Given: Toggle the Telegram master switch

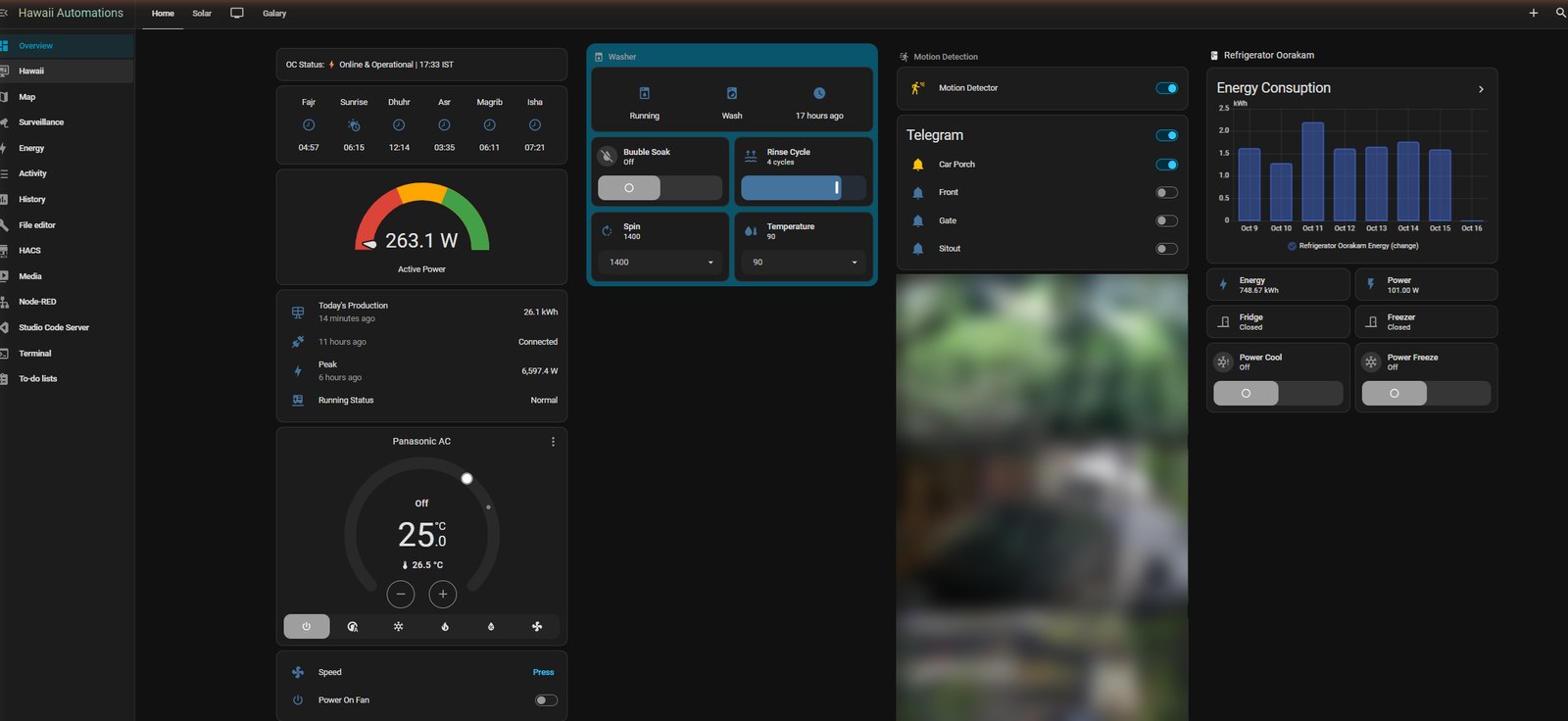Looking at the screenshot, I should [1166, 135].
